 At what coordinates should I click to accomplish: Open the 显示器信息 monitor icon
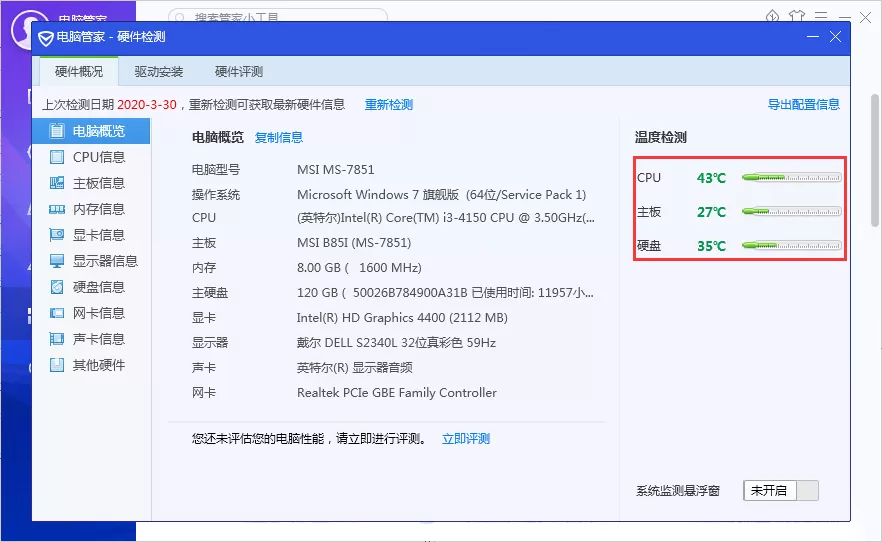57,261
